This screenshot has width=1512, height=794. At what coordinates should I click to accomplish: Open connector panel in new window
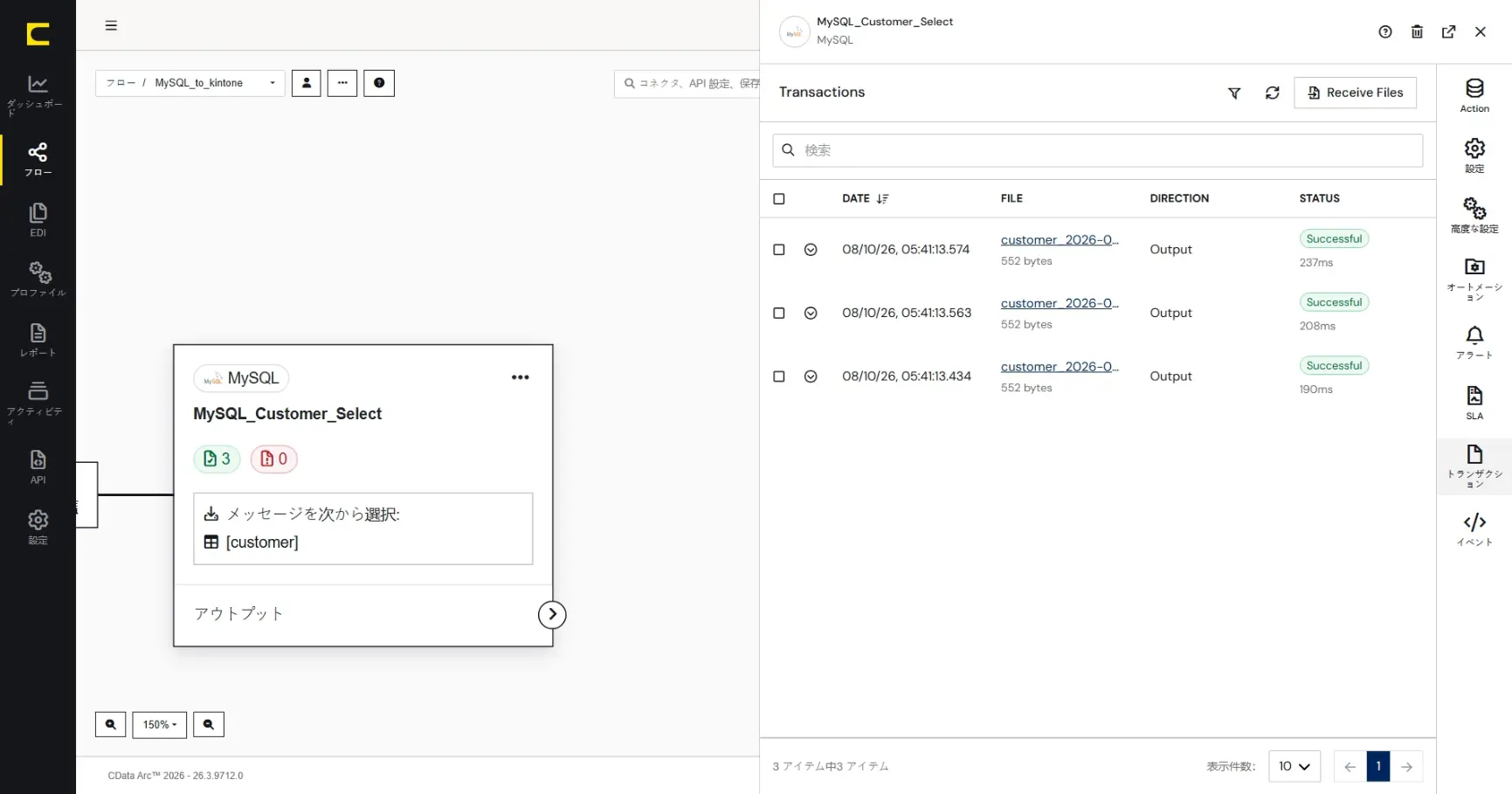click(x=1449, y=31)
